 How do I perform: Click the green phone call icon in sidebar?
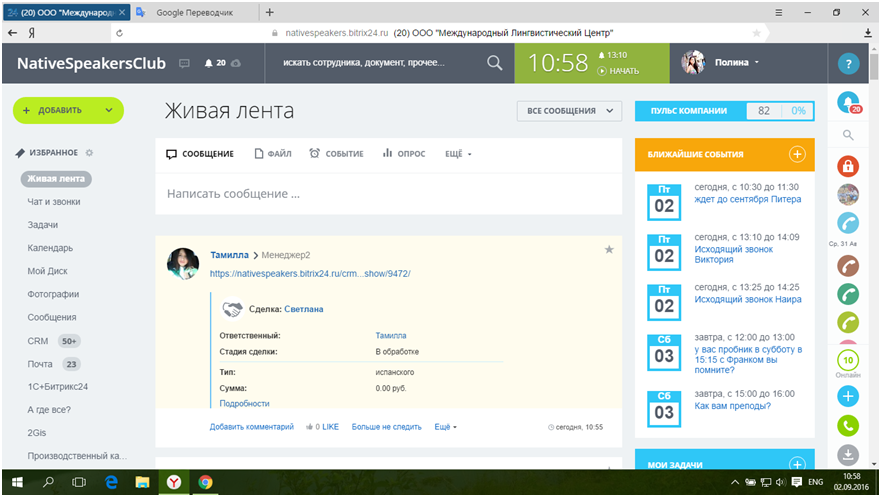pyautogui.click(x=848, y=426)
